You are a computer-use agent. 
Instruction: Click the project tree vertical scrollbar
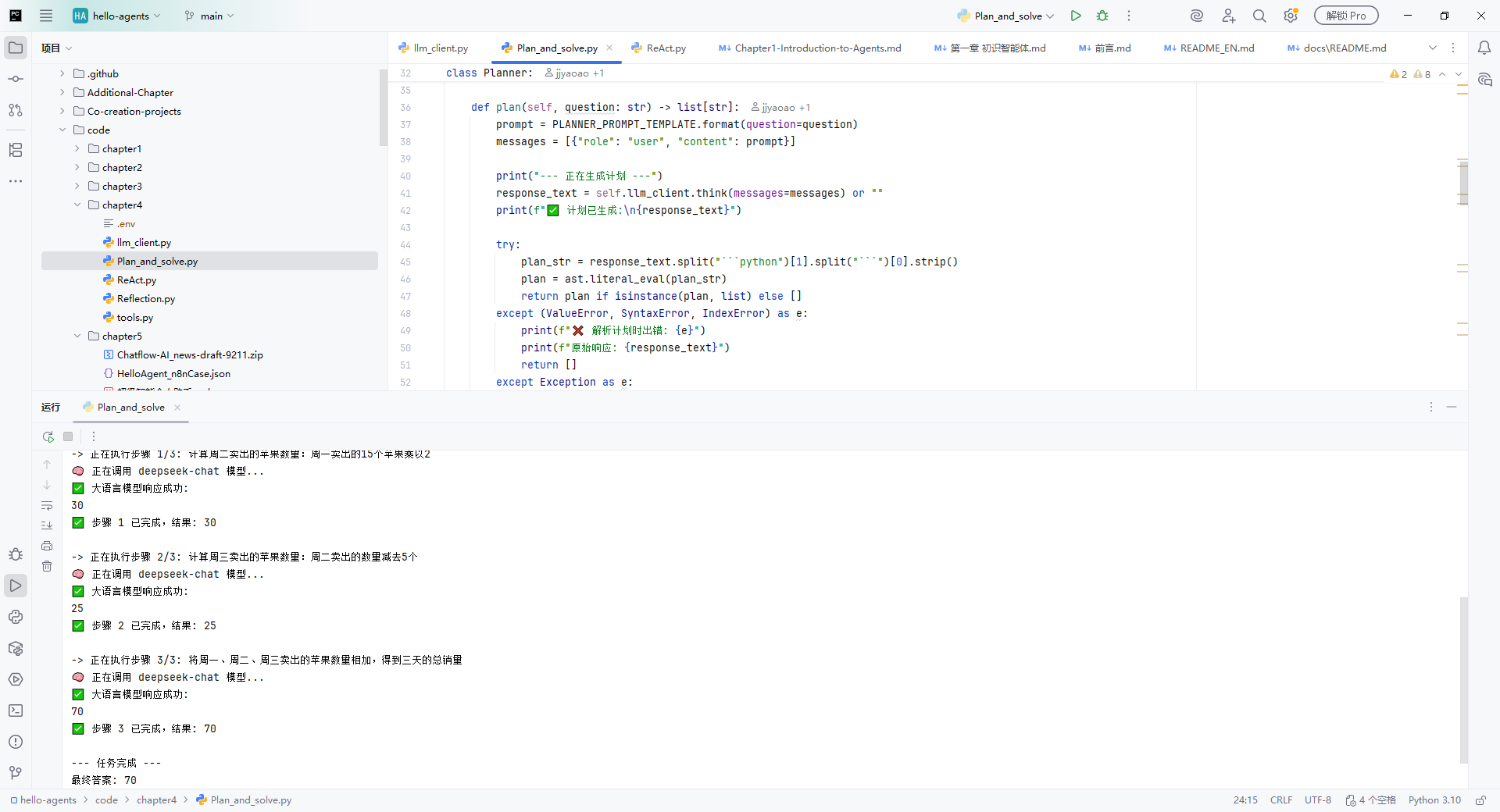(383, 108)
